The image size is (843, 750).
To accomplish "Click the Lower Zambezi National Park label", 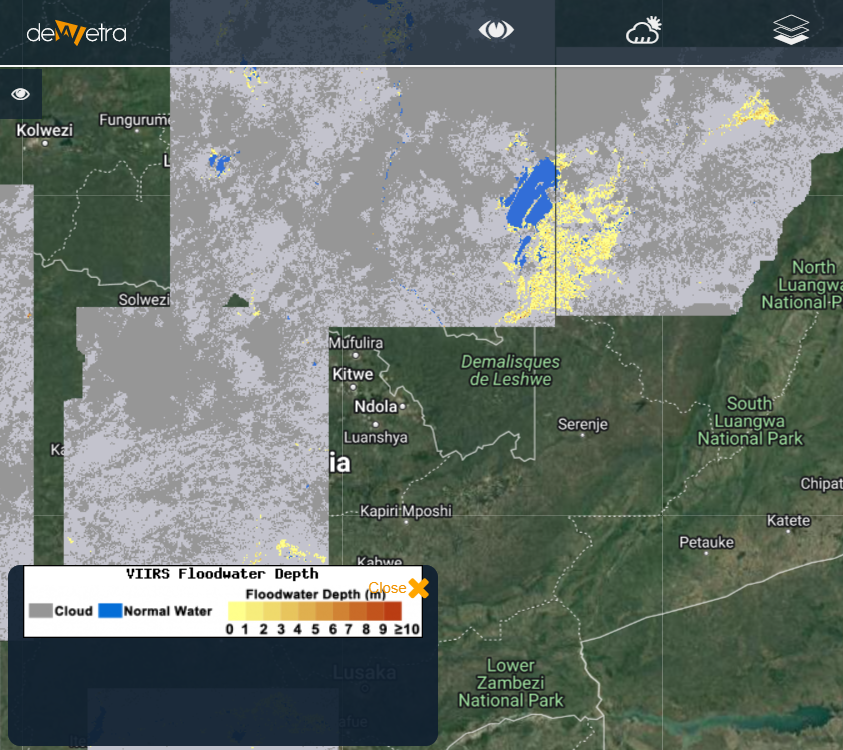I will point(511,683).
